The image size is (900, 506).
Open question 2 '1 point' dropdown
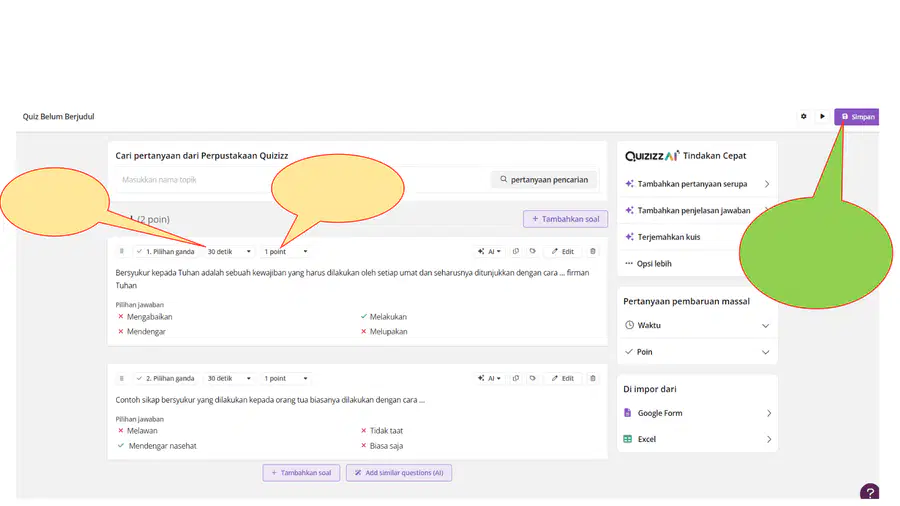pyautogui.click(x=286, y=378)
